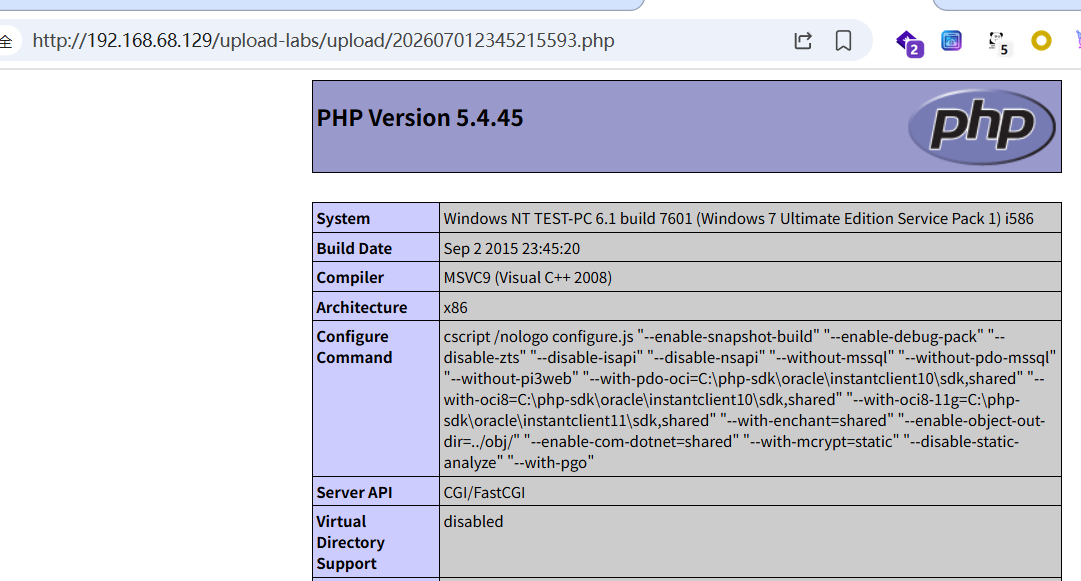Click the Virtual Directory Support label
This screenshot has width=1081, height=581.
coord(350,542)
